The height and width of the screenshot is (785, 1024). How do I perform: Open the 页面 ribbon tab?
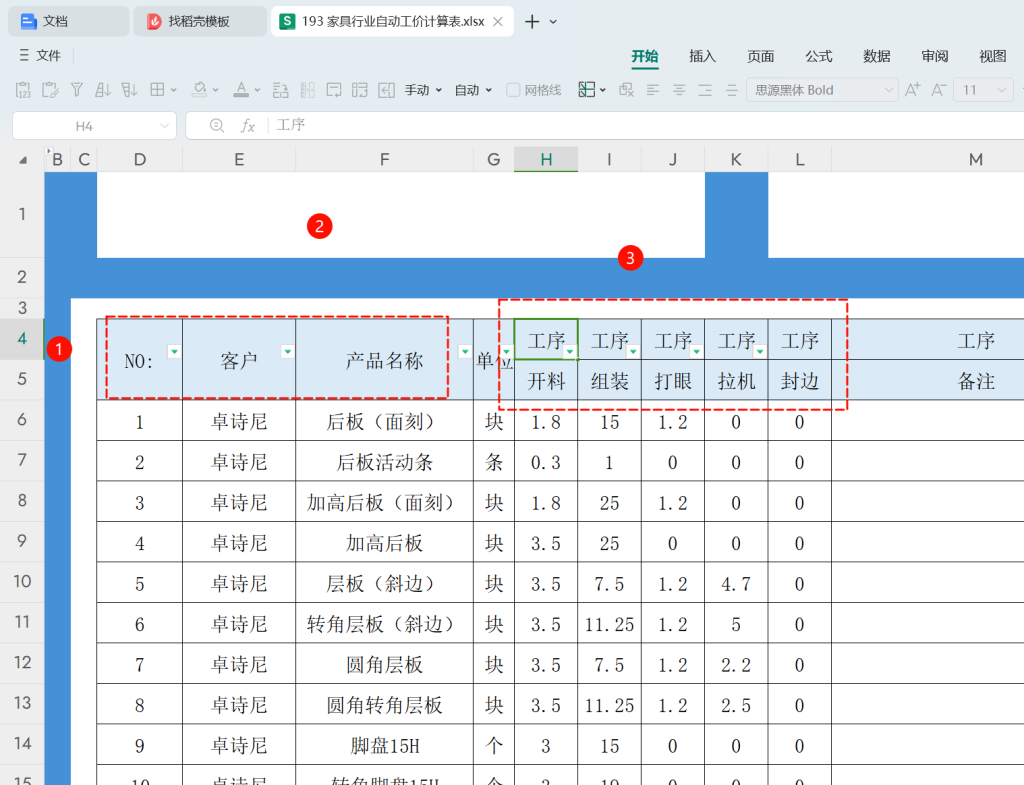[x=760, y=56]
